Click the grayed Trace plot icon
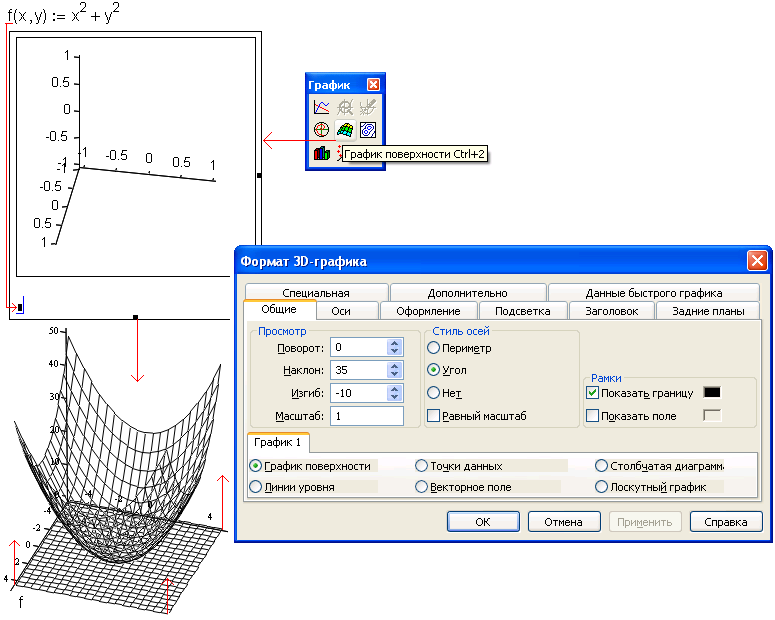775x620 pixels. point(368,107)
